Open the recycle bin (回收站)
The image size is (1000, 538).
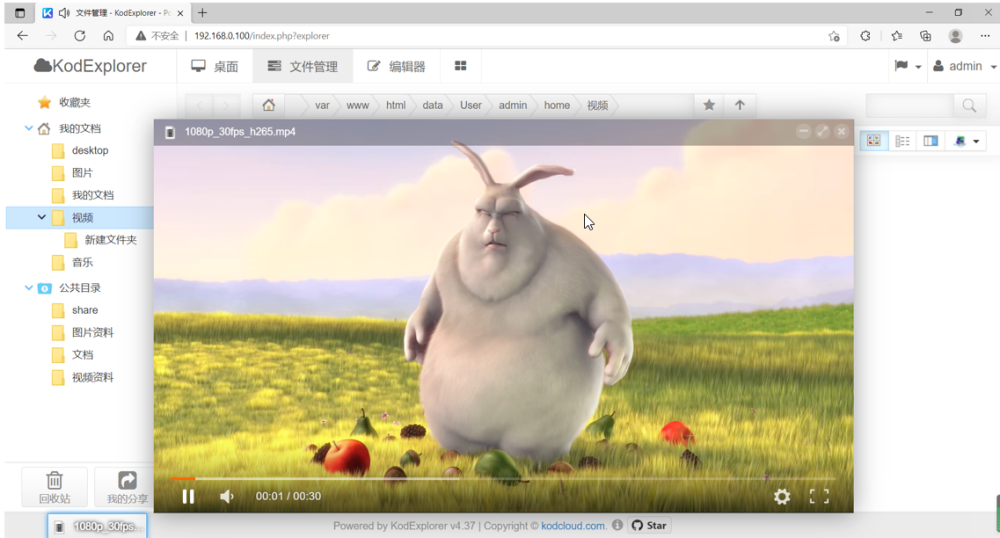click(x=55, y=487)
